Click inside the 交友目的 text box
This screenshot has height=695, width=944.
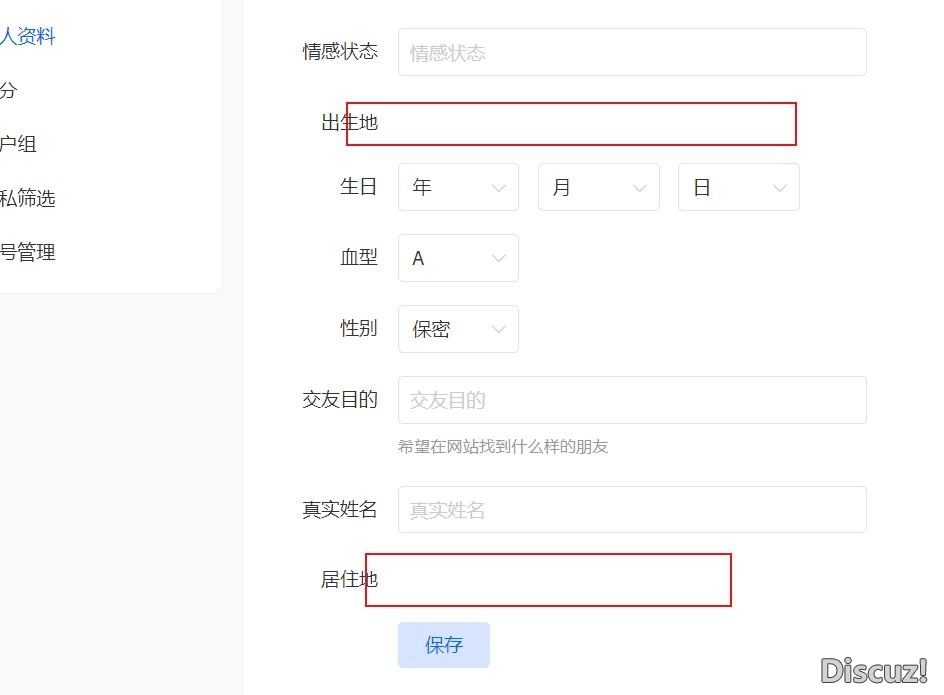pyautogui.click(x=631, y=400)
